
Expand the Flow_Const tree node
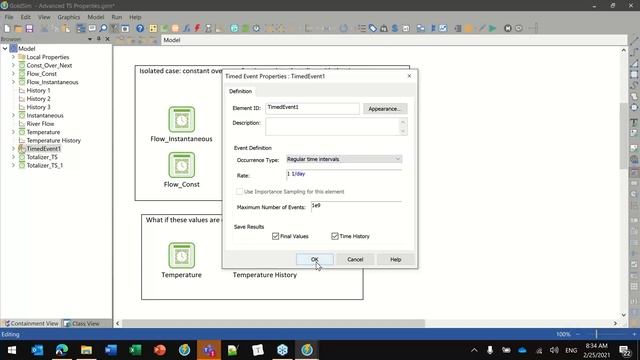[13, 74]
